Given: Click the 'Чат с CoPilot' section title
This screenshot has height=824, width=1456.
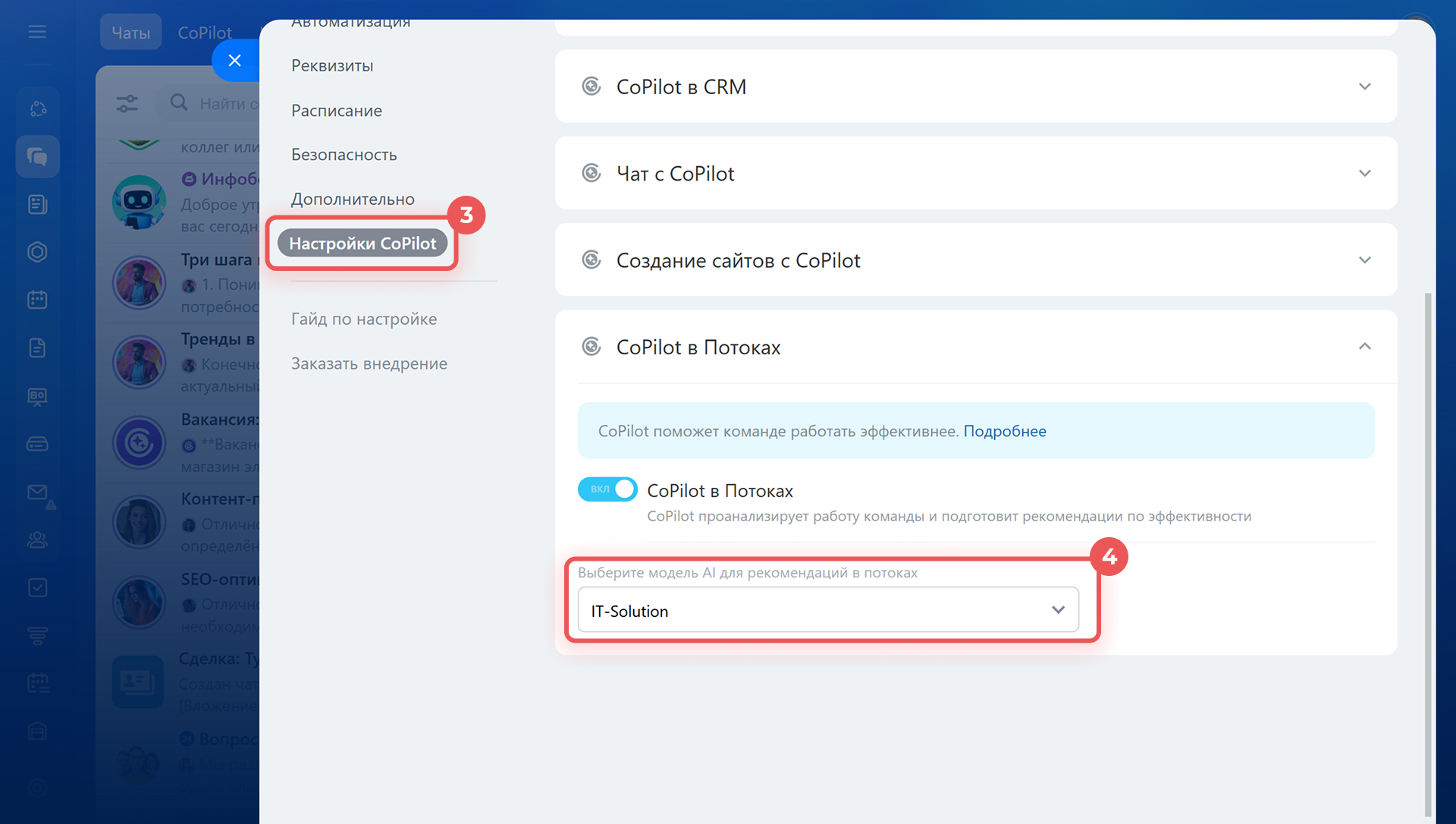Looking at the screenshot, I should click(x=675, y=174).
